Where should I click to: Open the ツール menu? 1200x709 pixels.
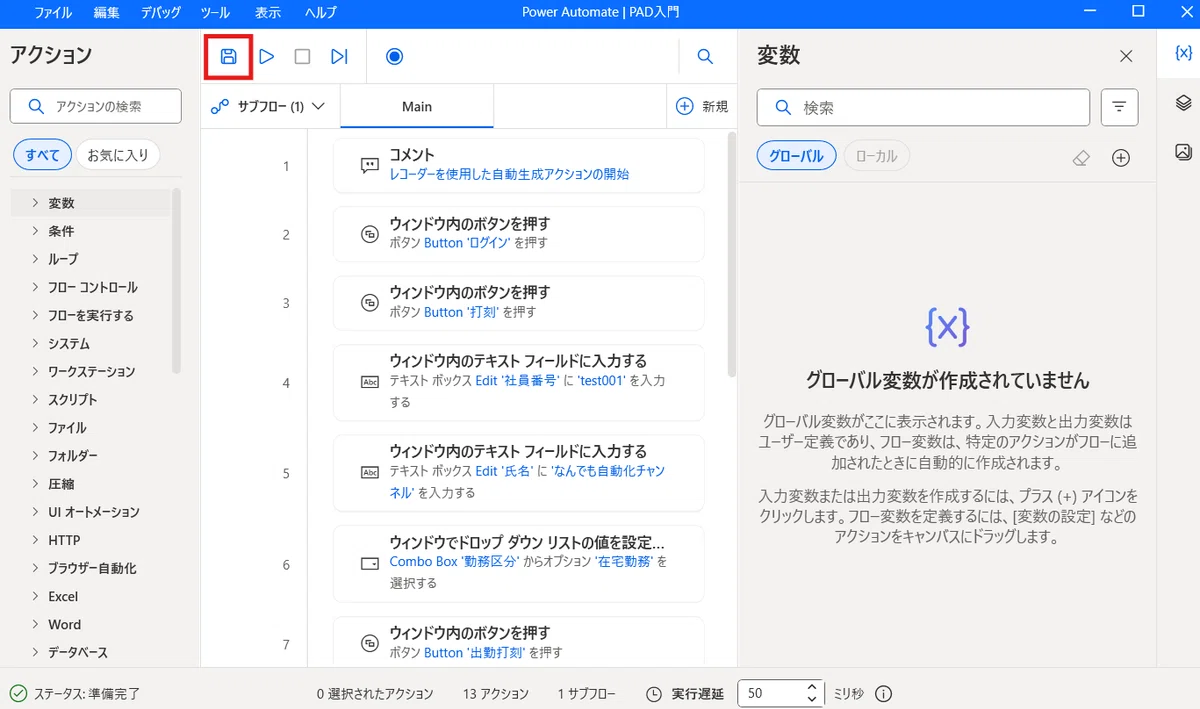pos(215,13)
